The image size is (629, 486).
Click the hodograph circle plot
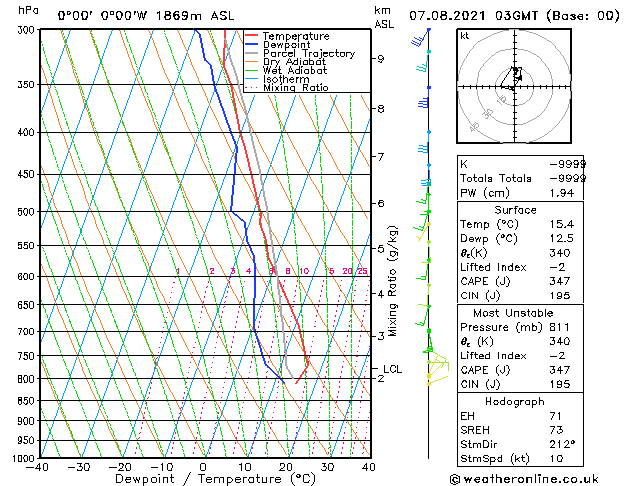click(513, 87)
